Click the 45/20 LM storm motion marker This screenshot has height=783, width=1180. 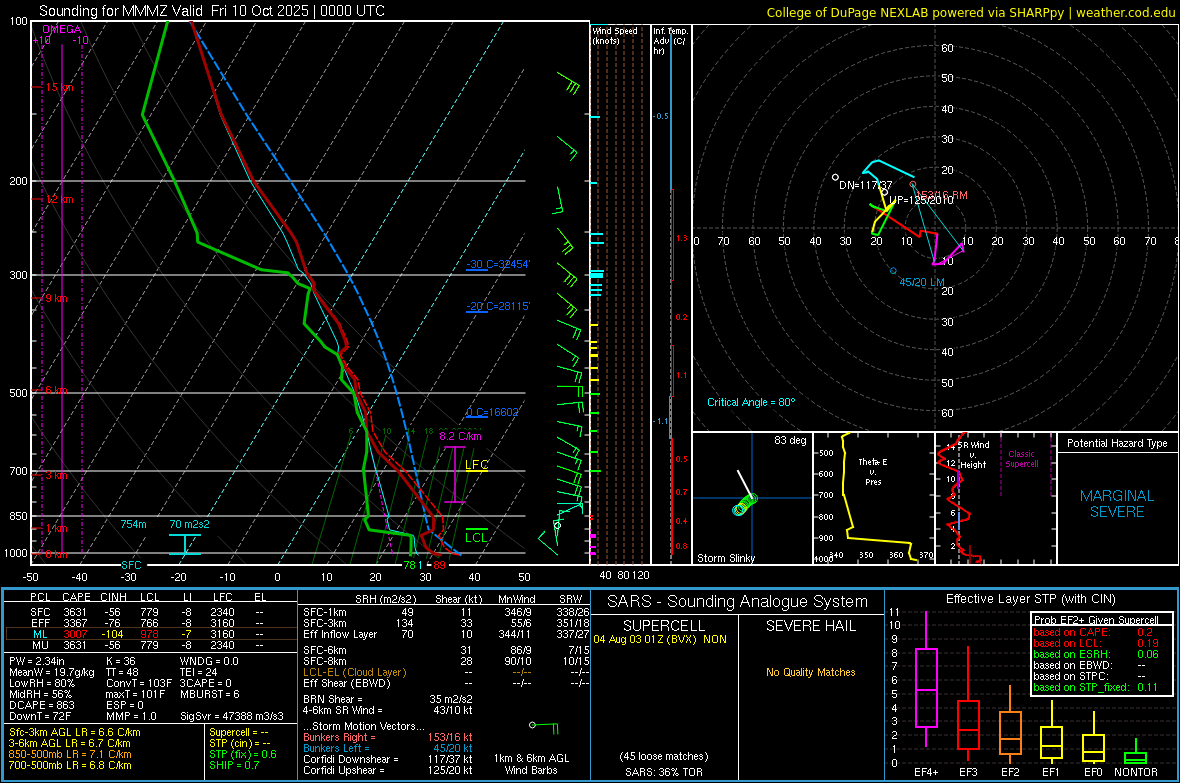click(922, 282)
